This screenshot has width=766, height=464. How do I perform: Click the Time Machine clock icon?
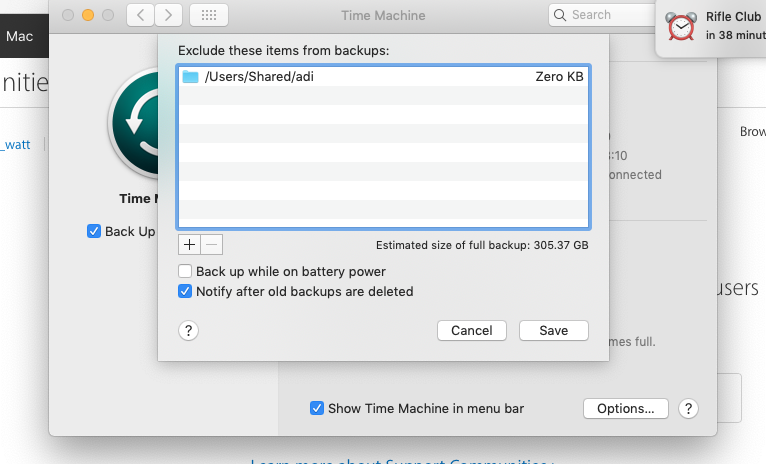134,124
